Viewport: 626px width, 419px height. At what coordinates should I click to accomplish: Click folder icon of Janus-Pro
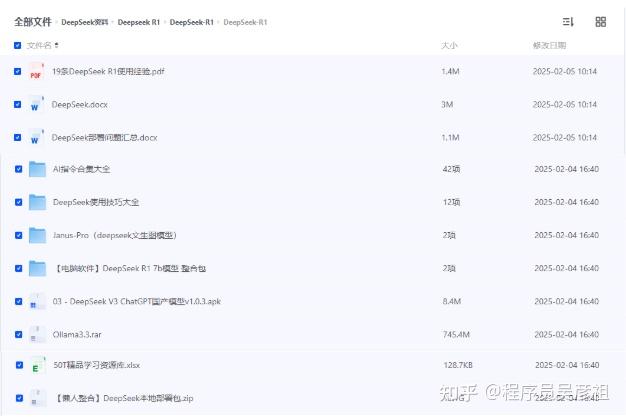[37, 235]
